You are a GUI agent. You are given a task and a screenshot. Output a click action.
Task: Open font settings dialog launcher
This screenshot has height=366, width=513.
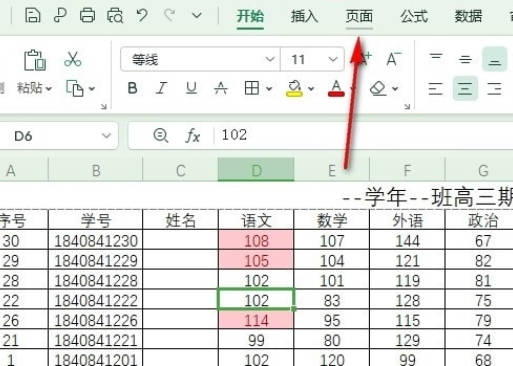[407, 107]
